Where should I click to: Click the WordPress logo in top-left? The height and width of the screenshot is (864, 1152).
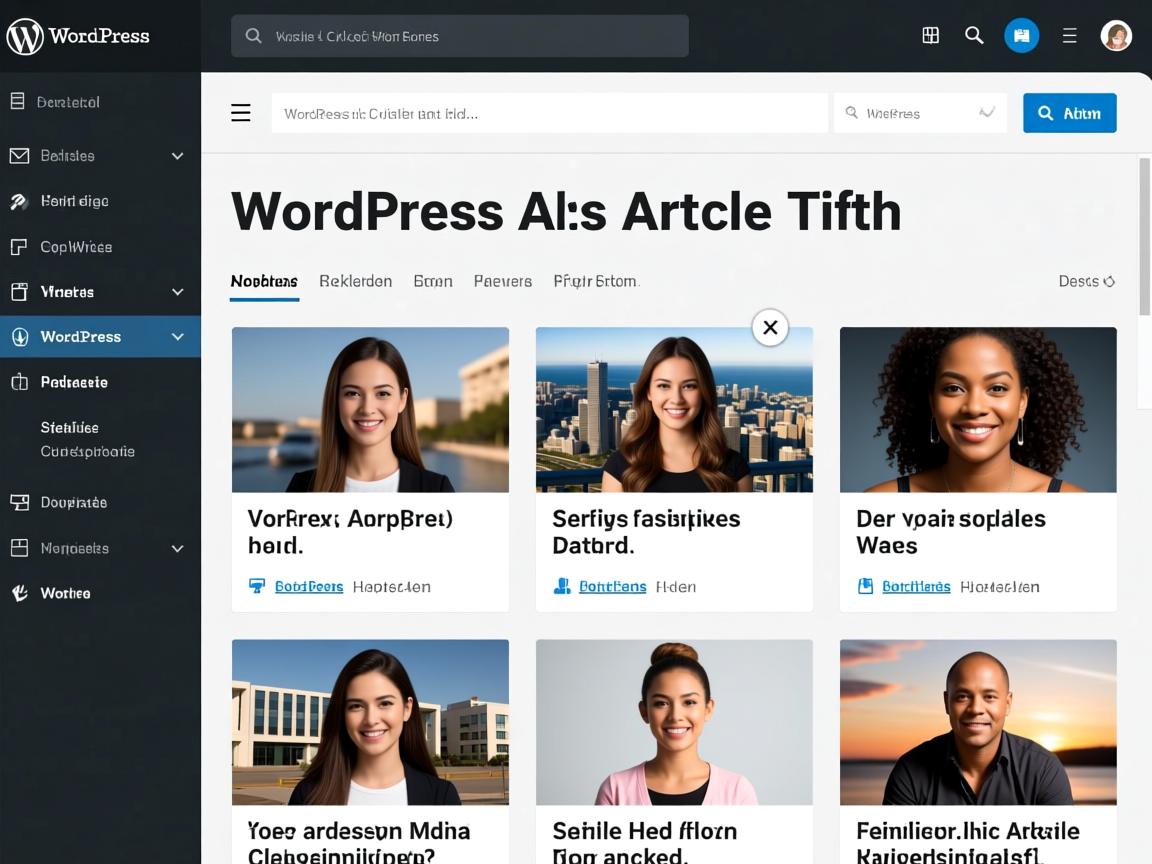point(25,36)
